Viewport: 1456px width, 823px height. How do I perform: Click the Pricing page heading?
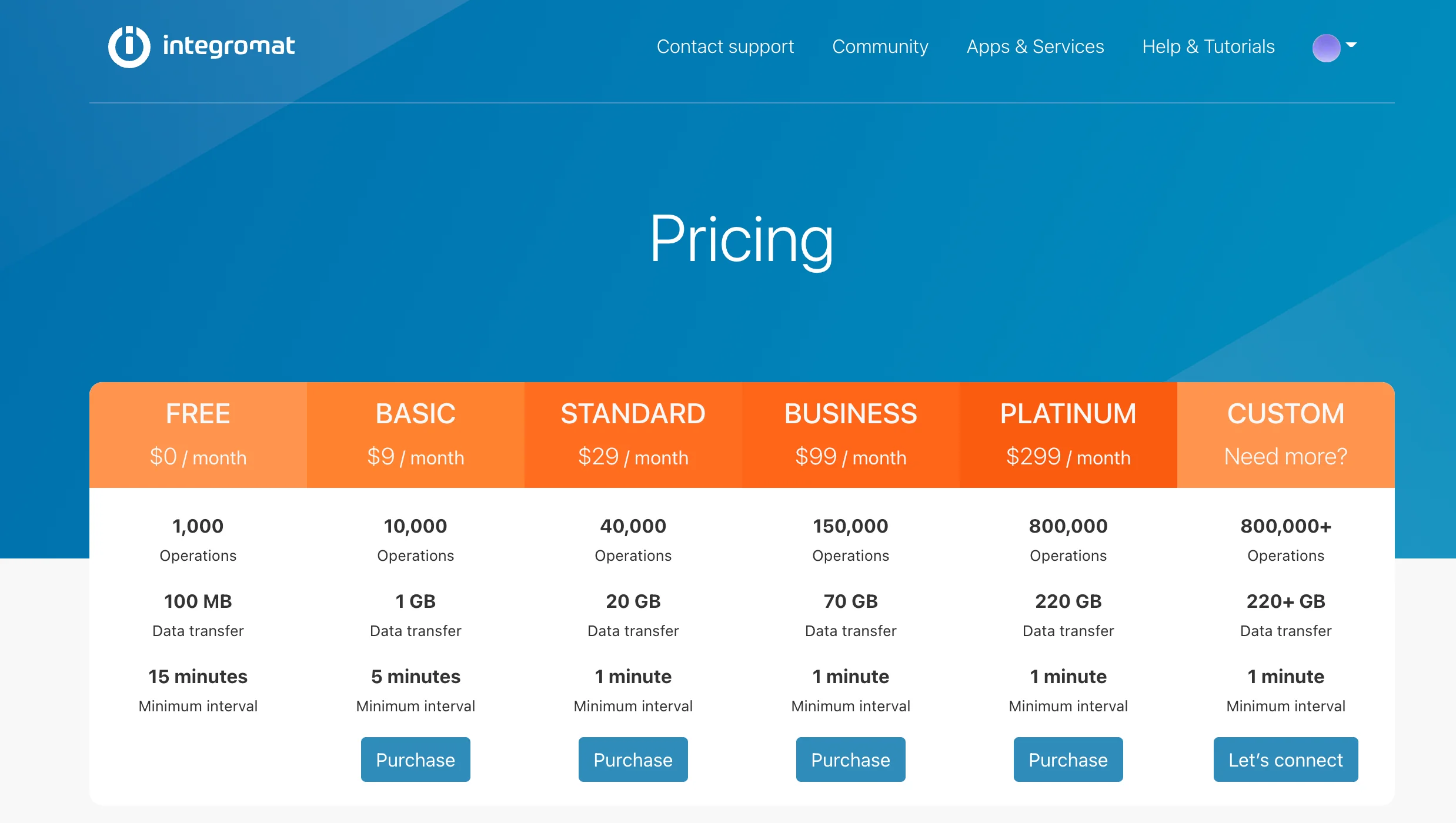742,239
